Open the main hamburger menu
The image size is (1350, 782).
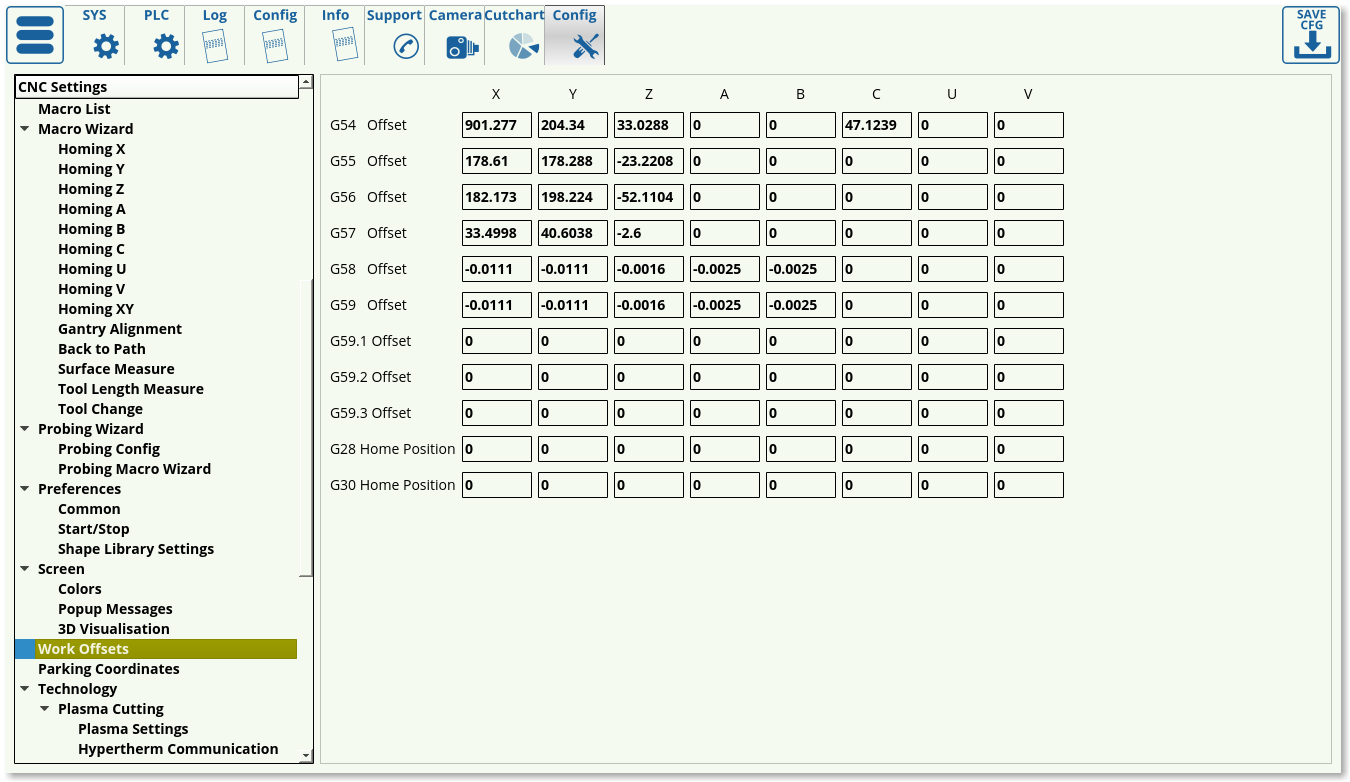coord(35,35)
